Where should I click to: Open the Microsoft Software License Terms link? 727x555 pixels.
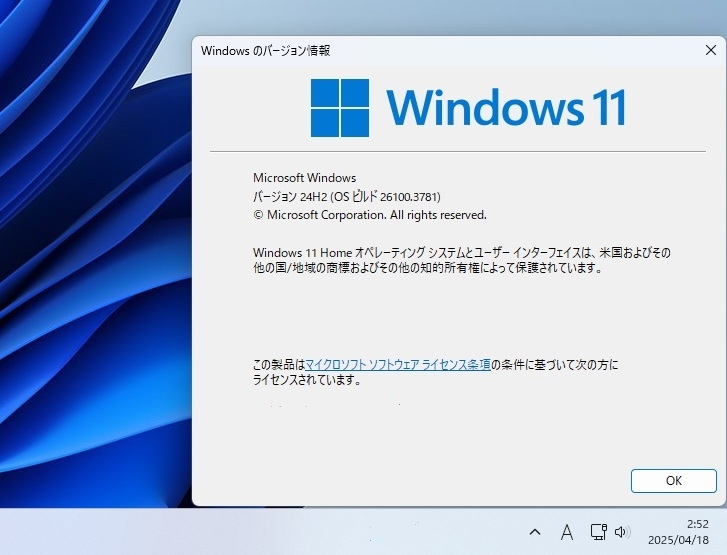(398, 365)
